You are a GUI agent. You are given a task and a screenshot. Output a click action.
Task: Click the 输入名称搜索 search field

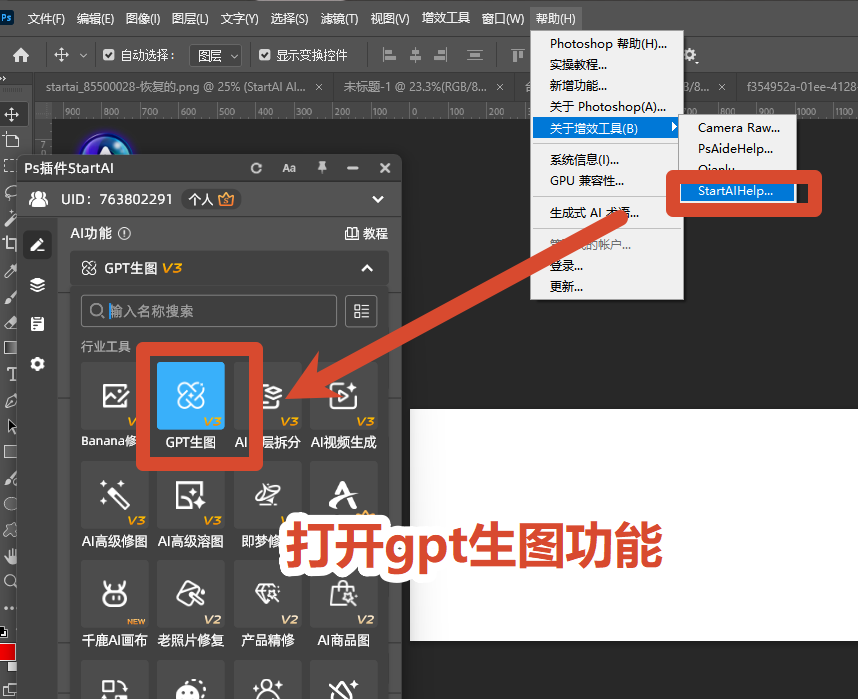click(x=208, y=311)
